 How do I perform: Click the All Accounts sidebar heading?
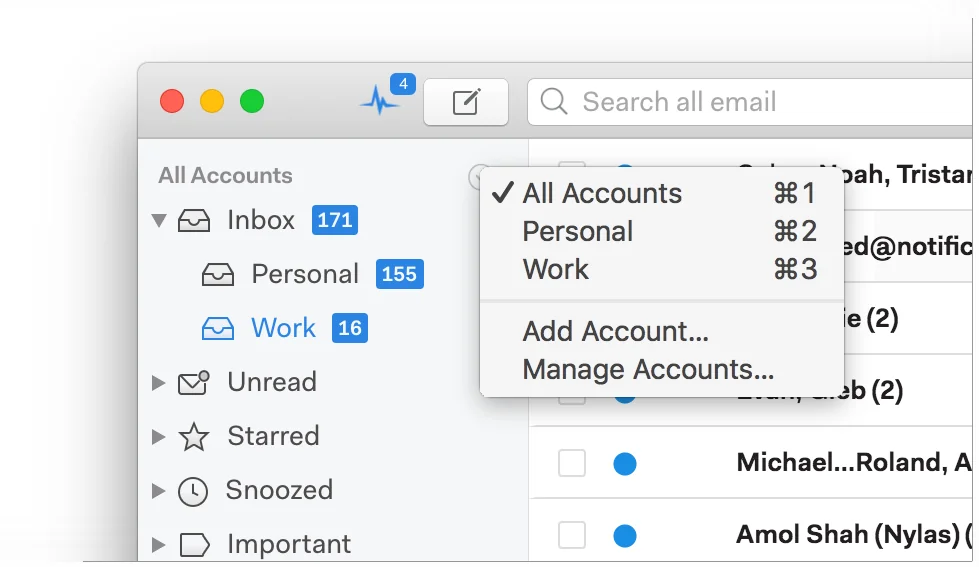tap(225, 175)
